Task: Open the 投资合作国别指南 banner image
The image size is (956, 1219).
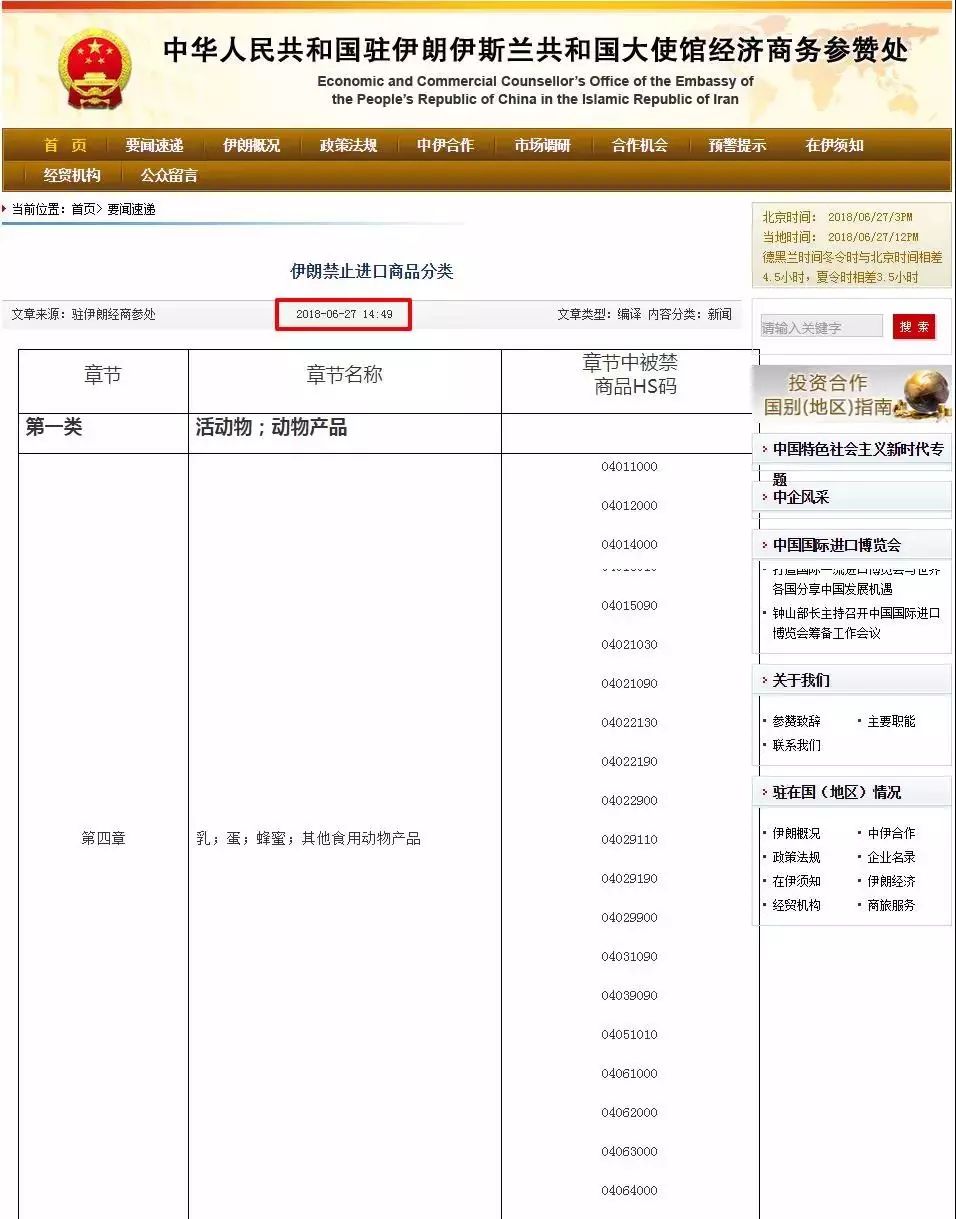Action: (850, 394)
